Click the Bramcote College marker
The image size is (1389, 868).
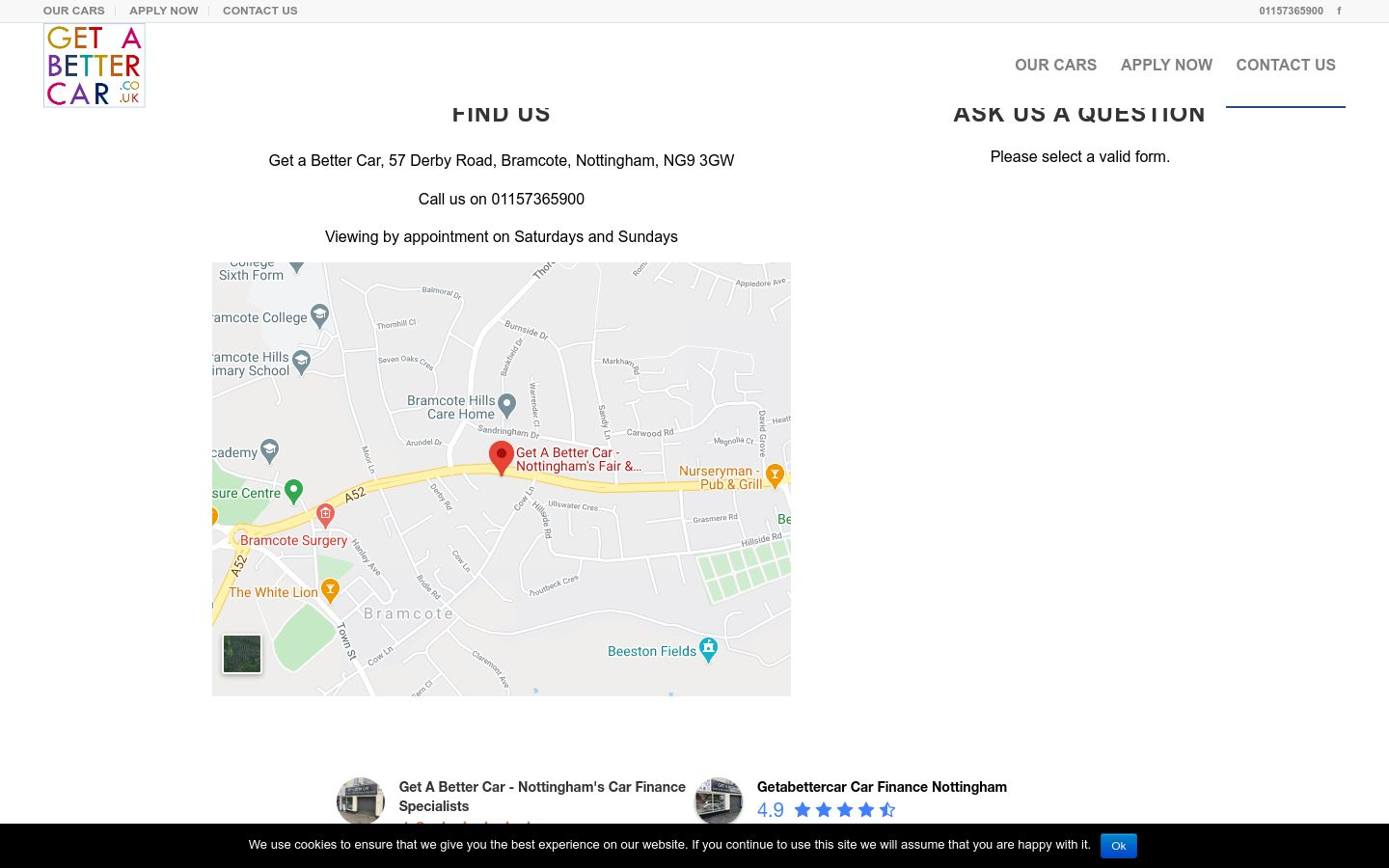pyautogui.click(x=320, y=315)
